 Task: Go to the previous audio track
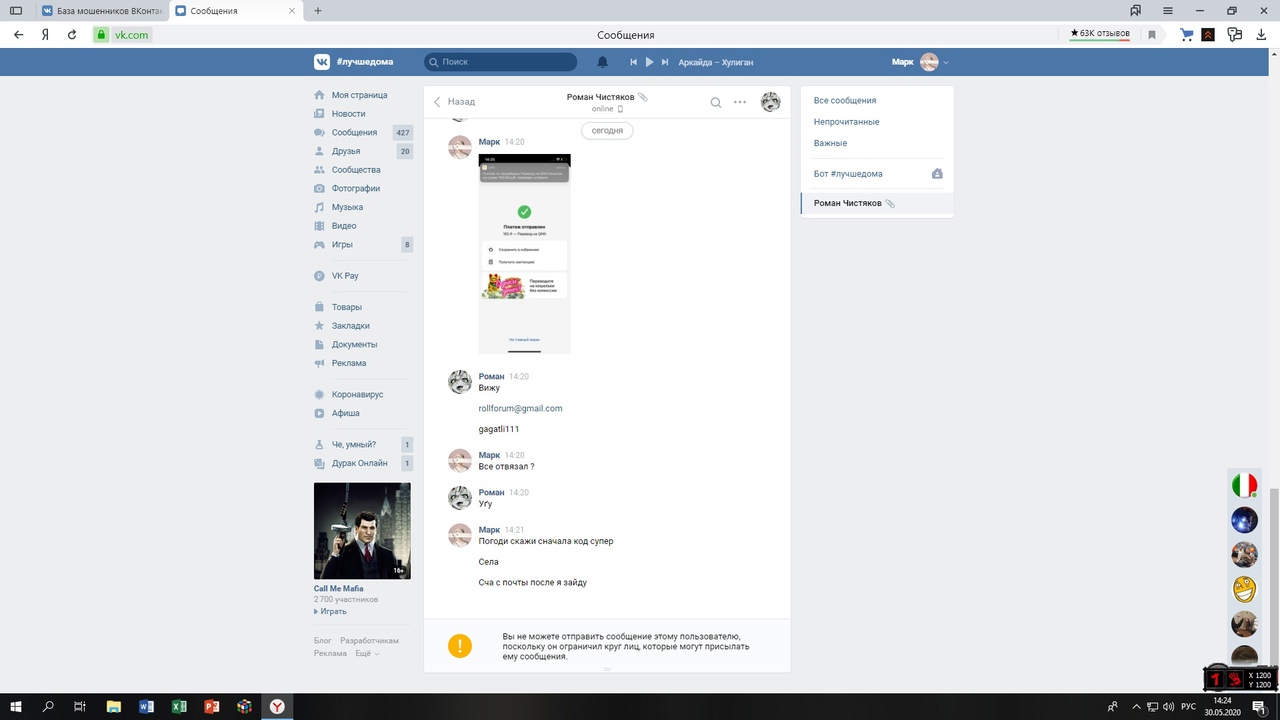point(633,62)
